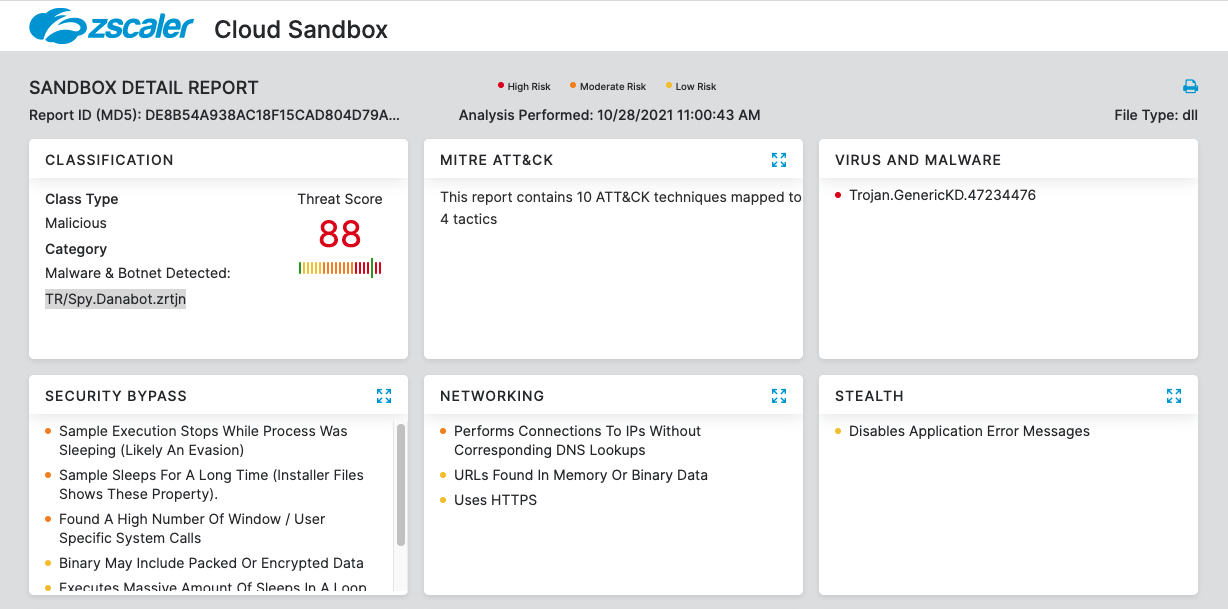Click the Security Bypass panel scrollbar
Screen dimensions: 1228x609
point(401,485)
